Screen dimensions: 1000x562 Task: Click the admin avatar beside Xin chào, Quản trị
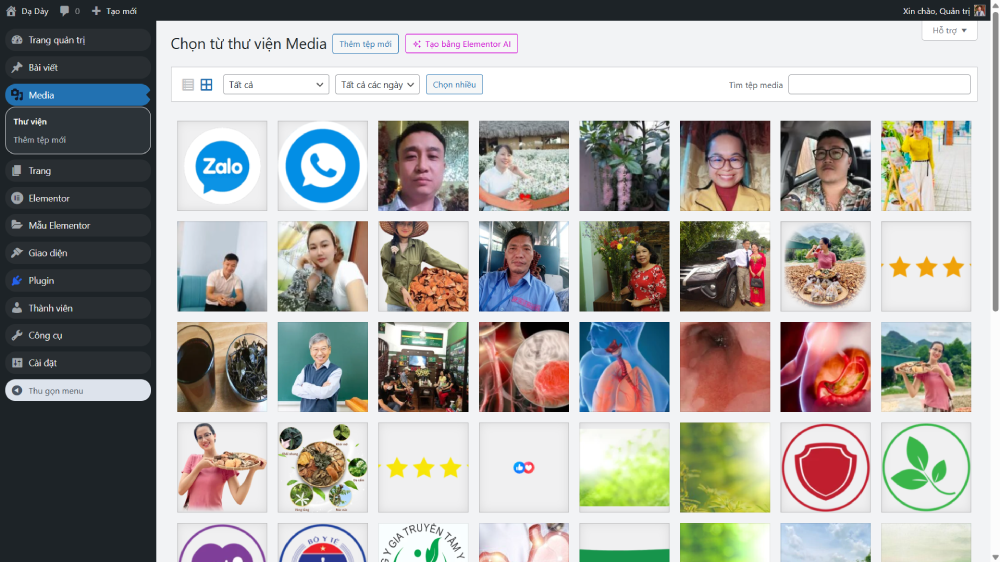[x=980, y=11]
